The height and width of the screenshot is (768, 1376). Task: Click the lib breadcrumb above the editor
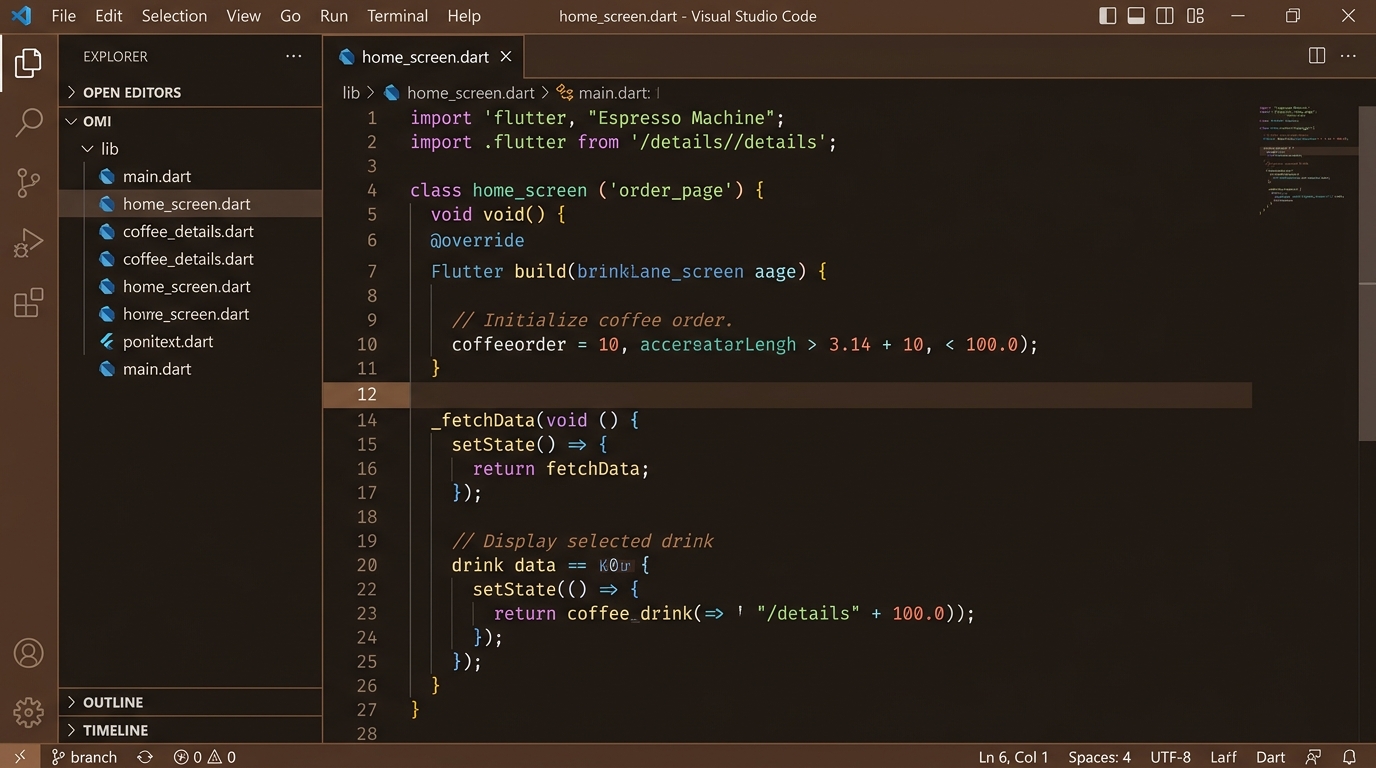pos(351,93)
